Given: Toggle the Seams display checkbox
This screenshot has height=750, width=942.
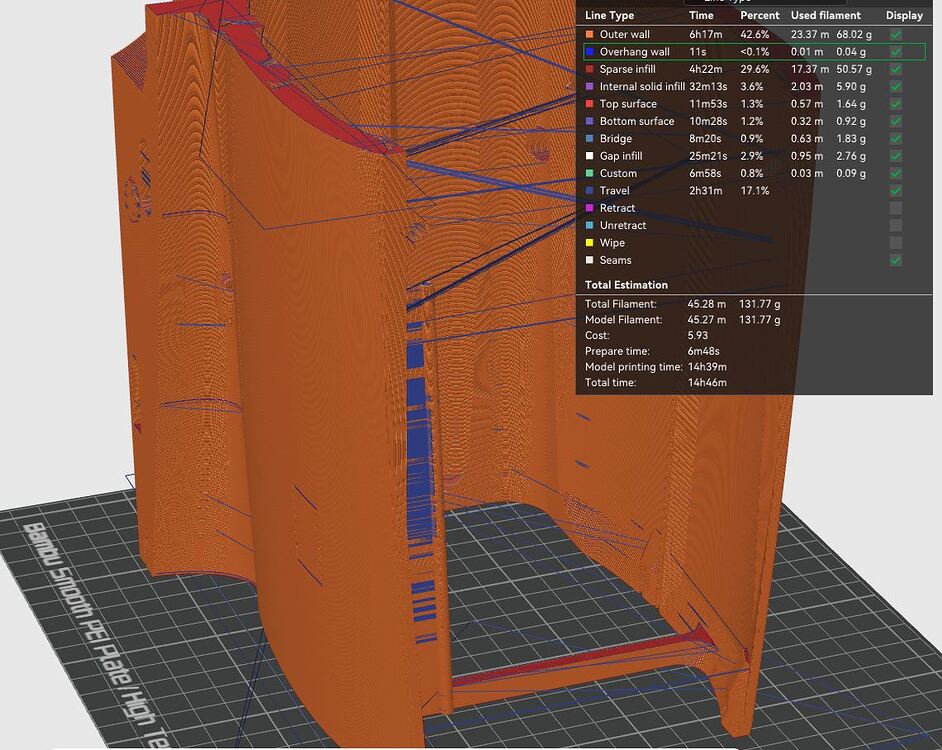Looking at the screenshot, I should pyautogui.click(x=895, y=261).
